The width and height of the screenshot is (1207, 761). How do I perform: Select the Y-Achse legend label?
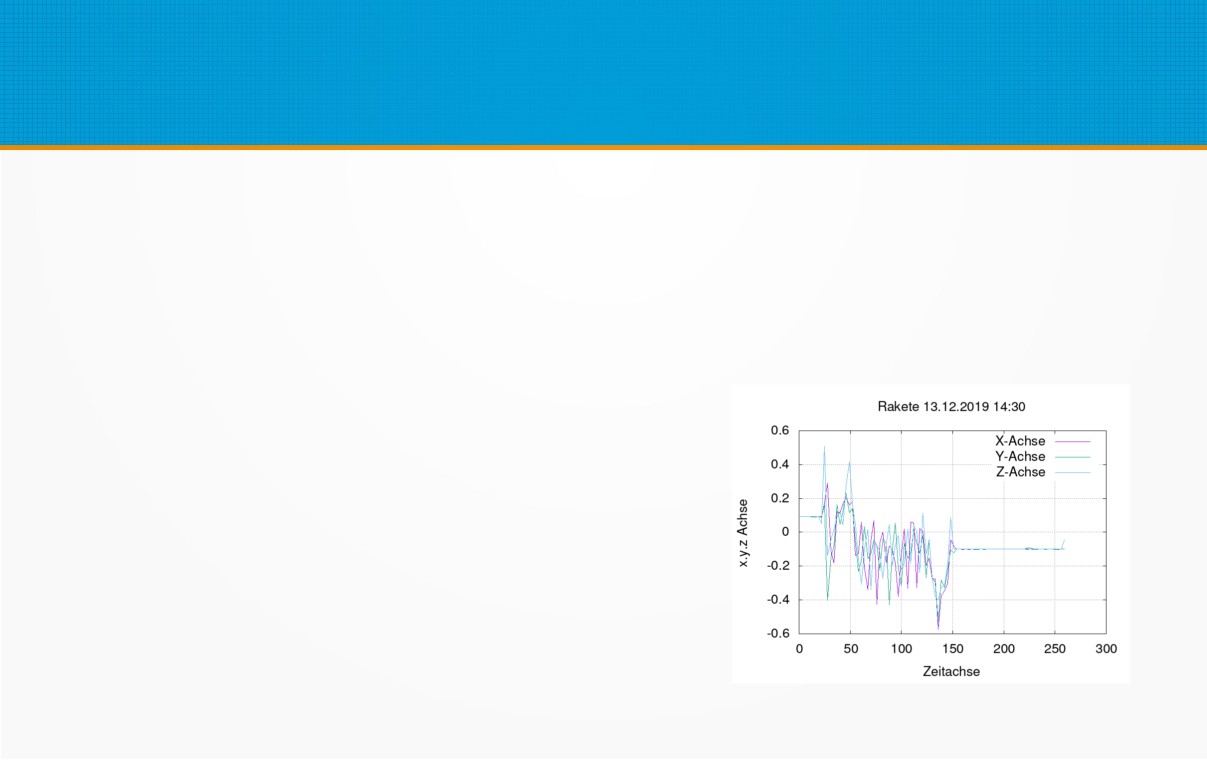(x=1020, y=456)
